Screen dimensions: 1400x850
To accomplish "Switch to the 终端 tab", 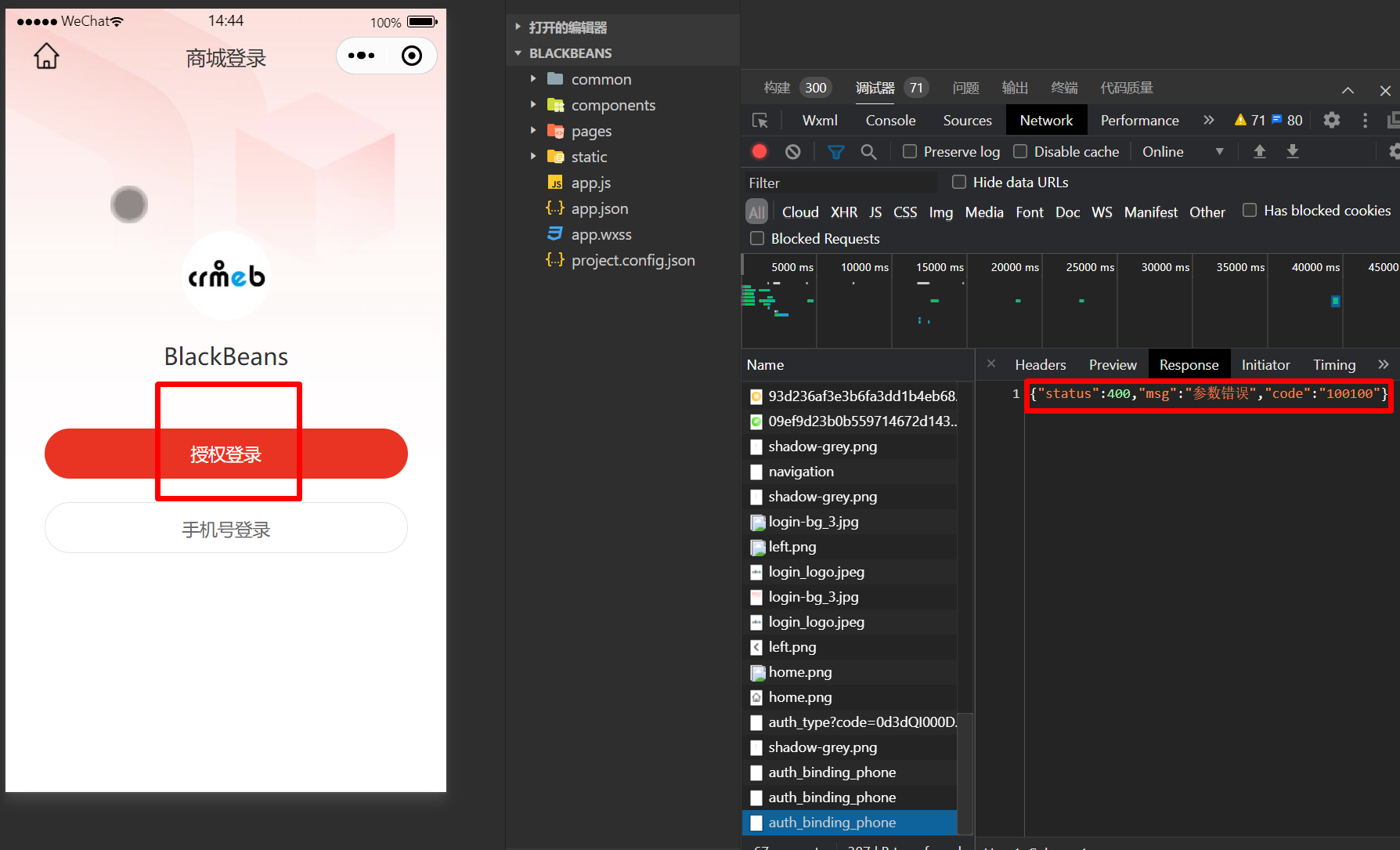I will point(1064,87).
